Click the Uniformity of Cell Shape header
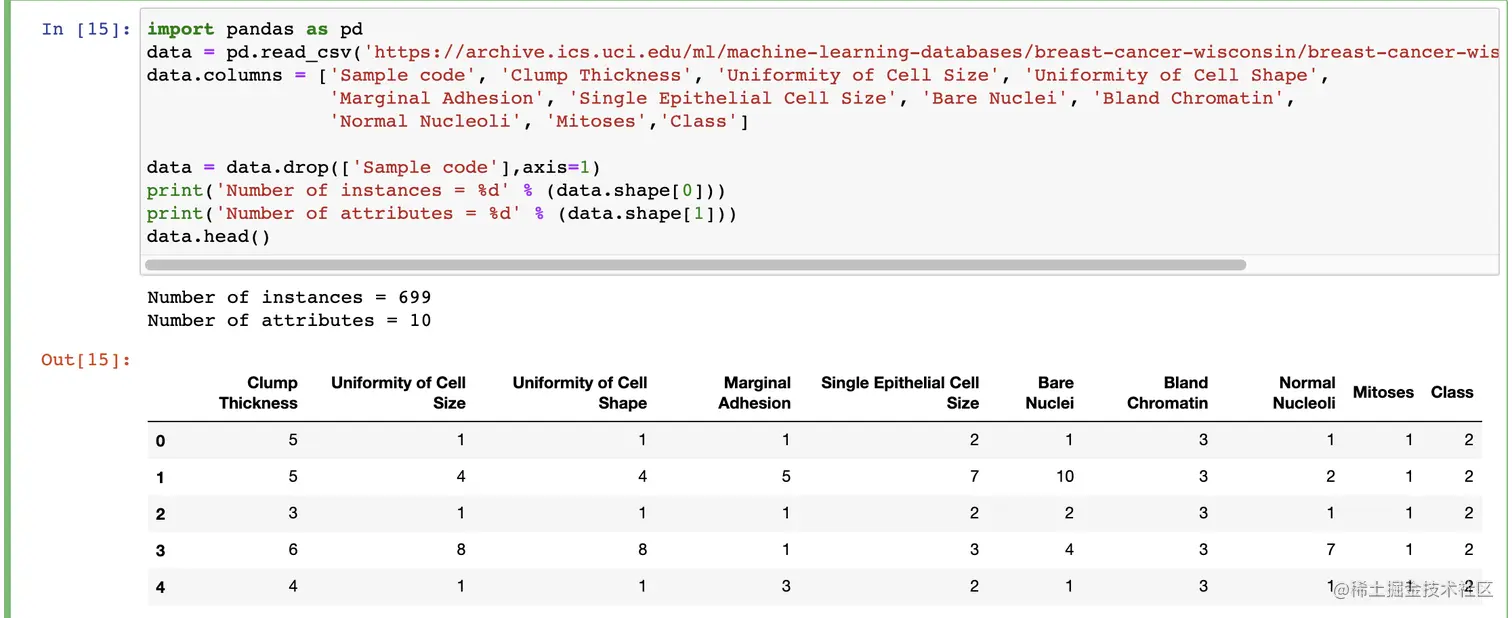 point(580,393)
